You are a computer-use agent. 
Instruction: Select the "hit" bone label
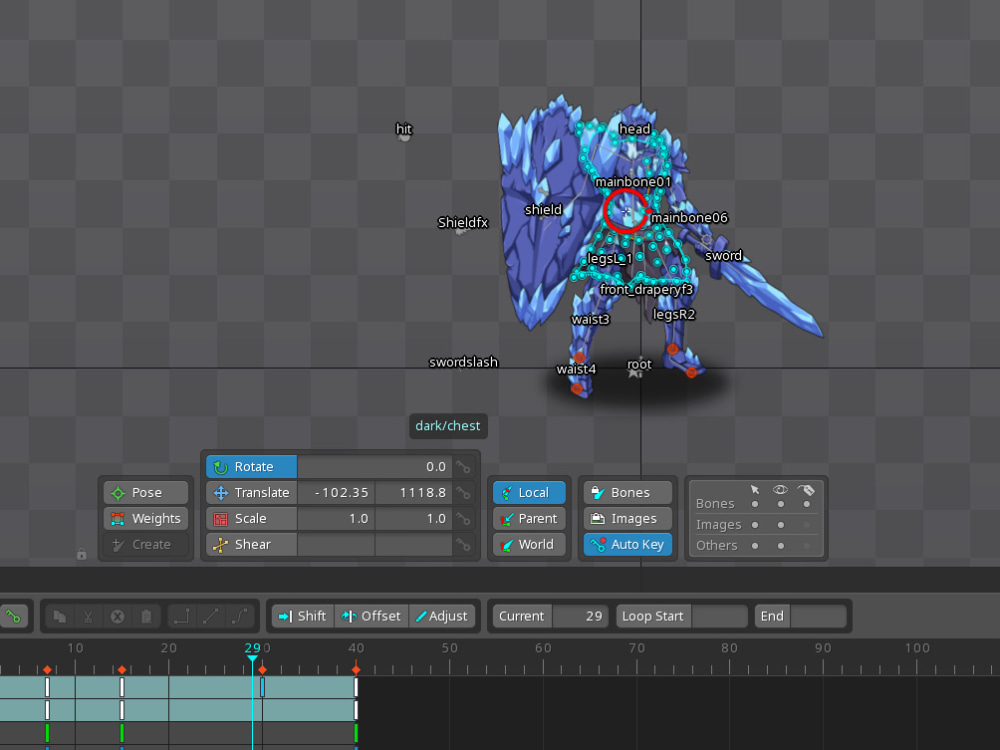click(404, 129)
